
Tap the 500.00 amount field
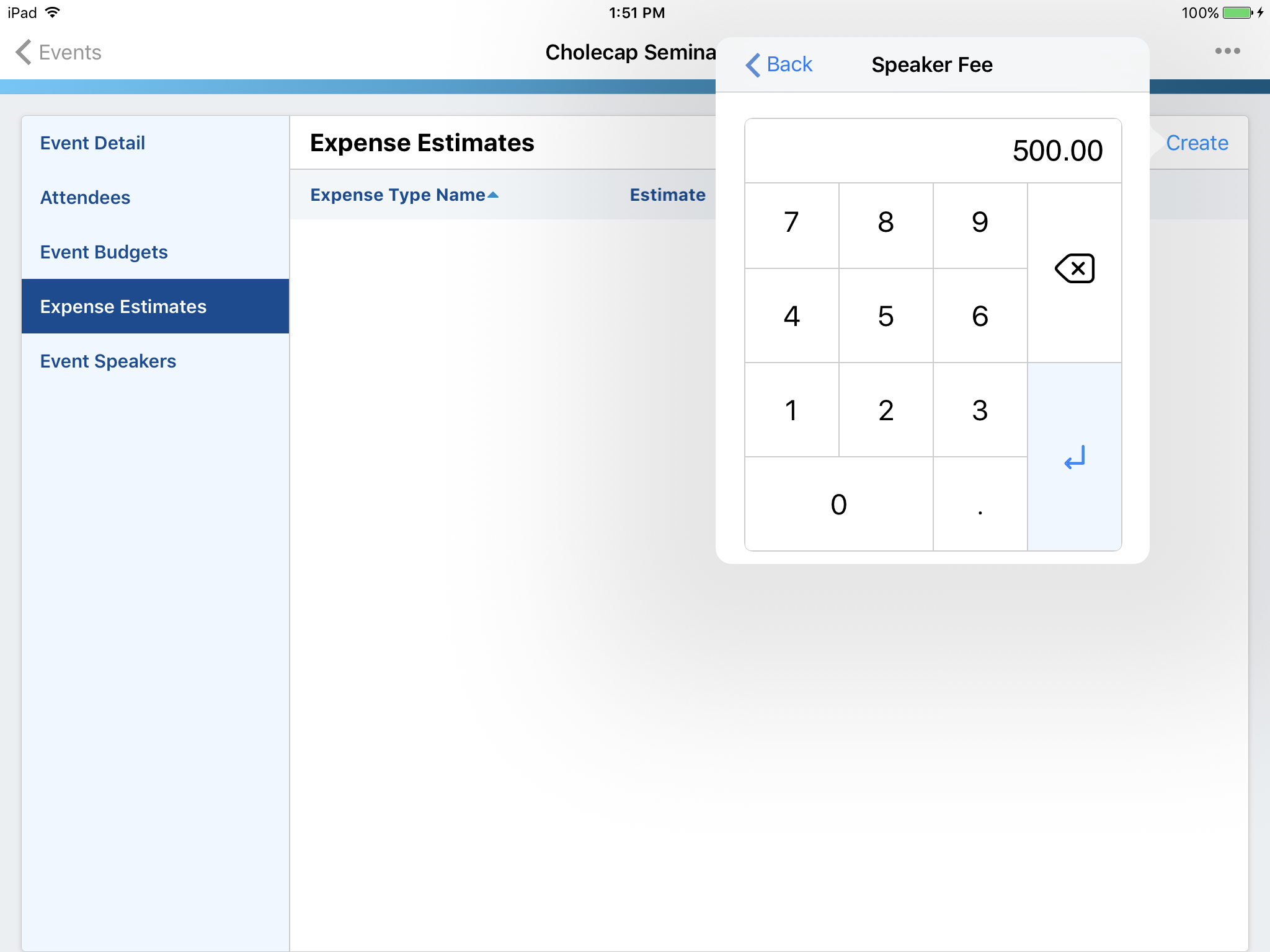[x=933, y=151]
